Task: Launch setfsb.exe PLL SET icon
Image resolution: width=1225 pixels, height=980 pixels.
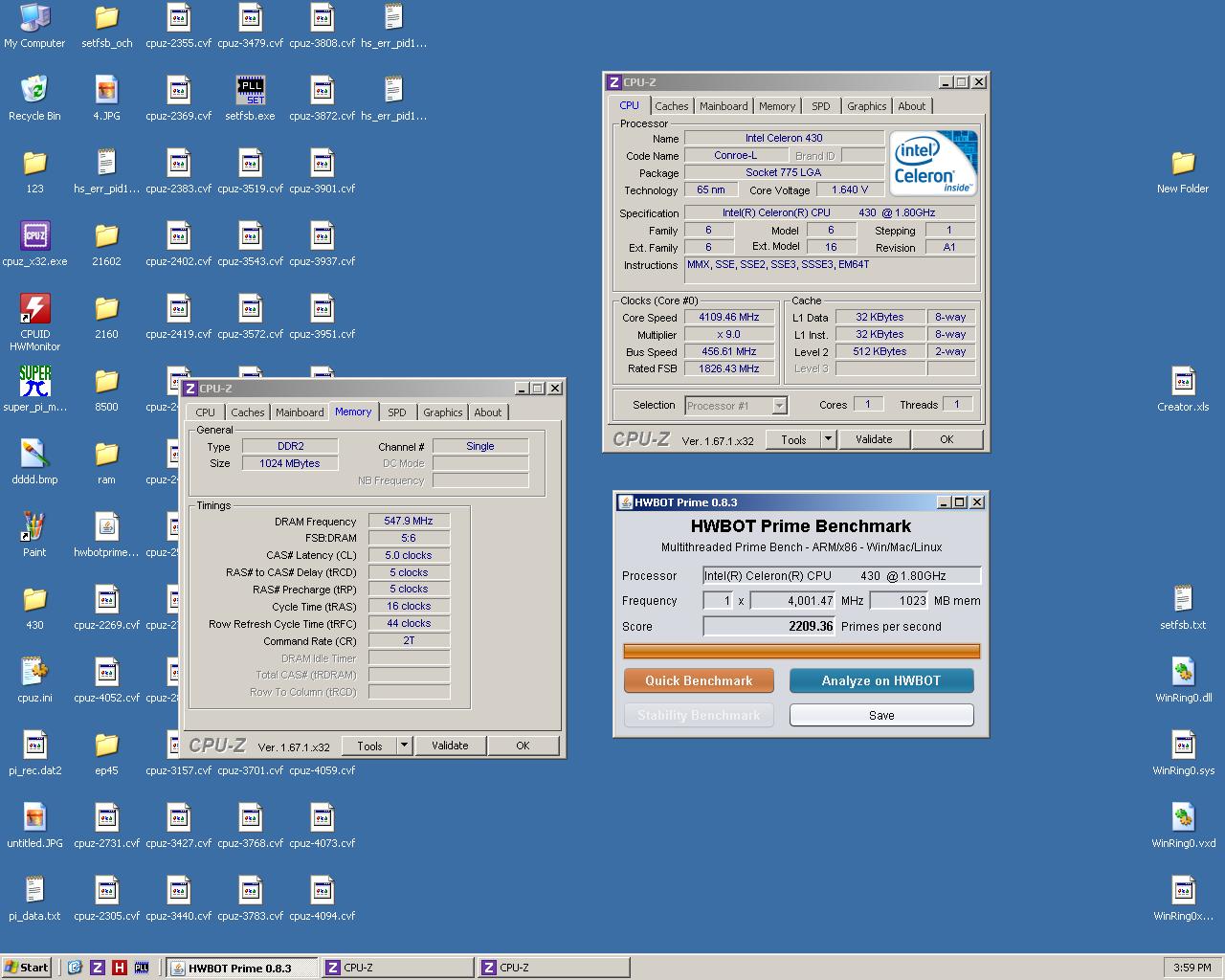Action: [250, 99]
